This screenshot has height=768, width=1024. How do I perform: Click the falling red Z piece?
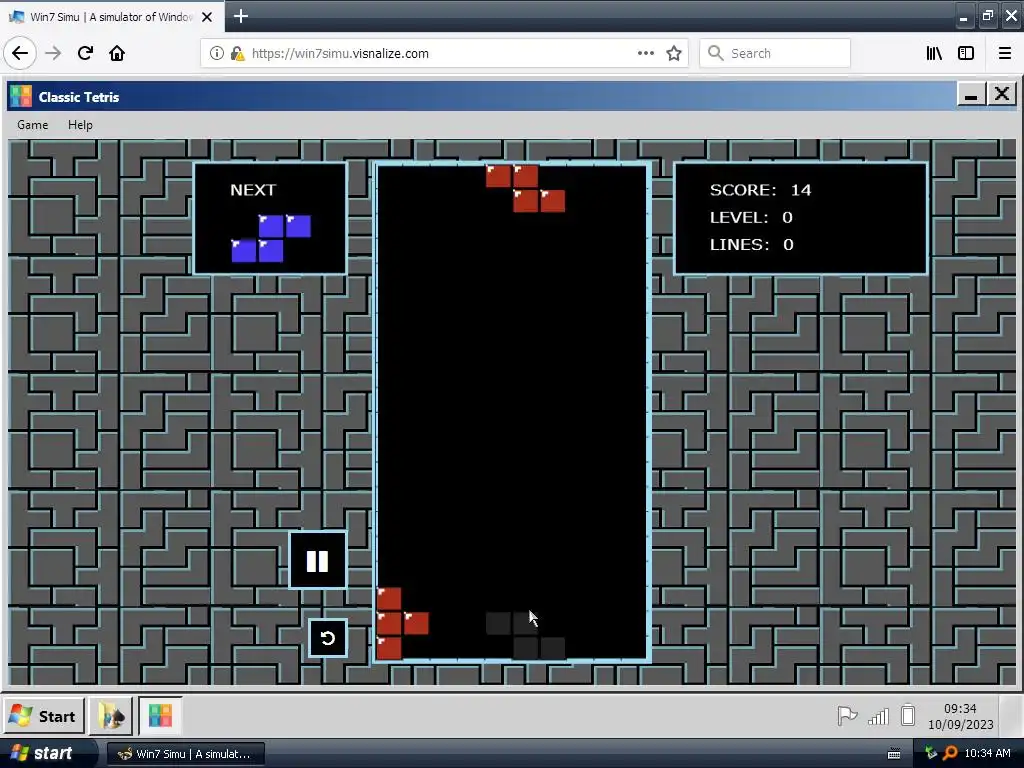pos(526,189)
